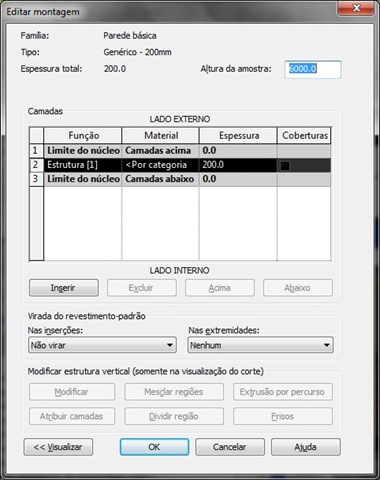The height and width of the screenshot is (480, 380).
Task: Click the Material column header
Action: (x=160, y=136)
